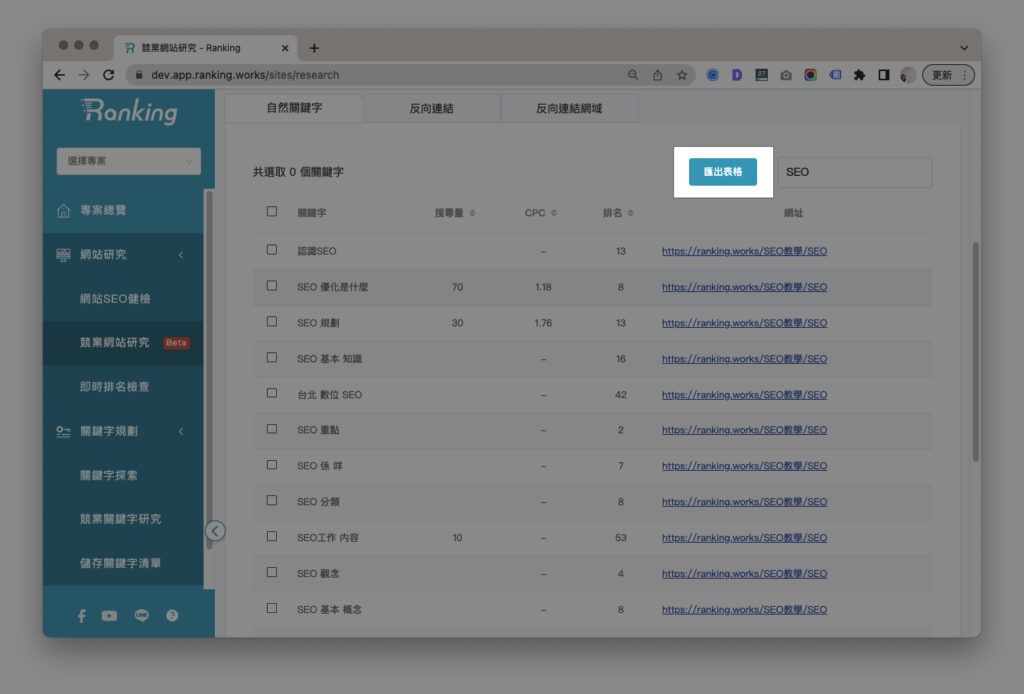Open the browser tab list chevron
Viewport: 1024px width, 694px height.
(x=964, y=48)
